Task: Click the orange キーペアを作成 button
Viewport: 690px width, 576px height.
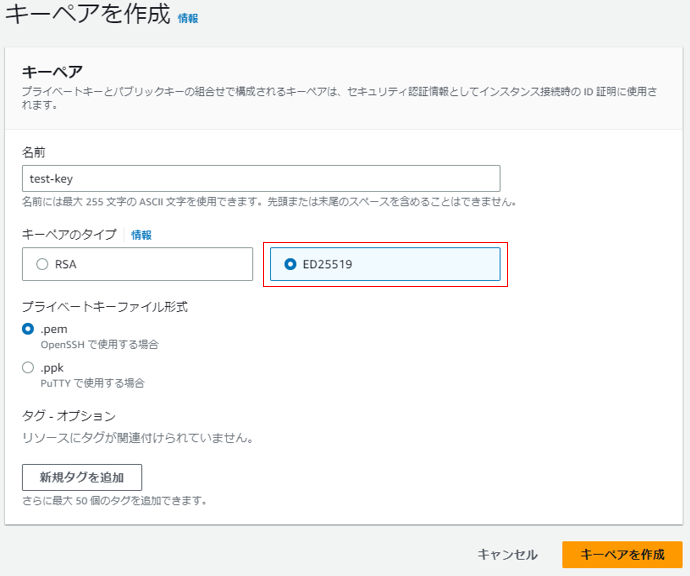Action: click(622, 554)
